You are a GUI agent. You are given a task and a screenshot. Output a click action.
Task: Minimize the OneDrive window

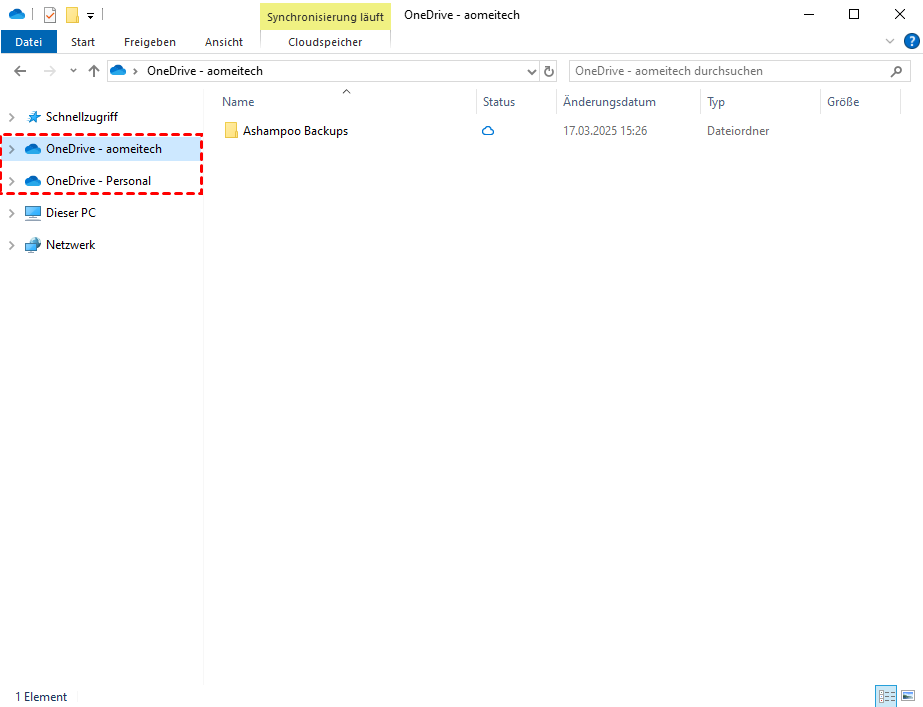pos(809,14)
